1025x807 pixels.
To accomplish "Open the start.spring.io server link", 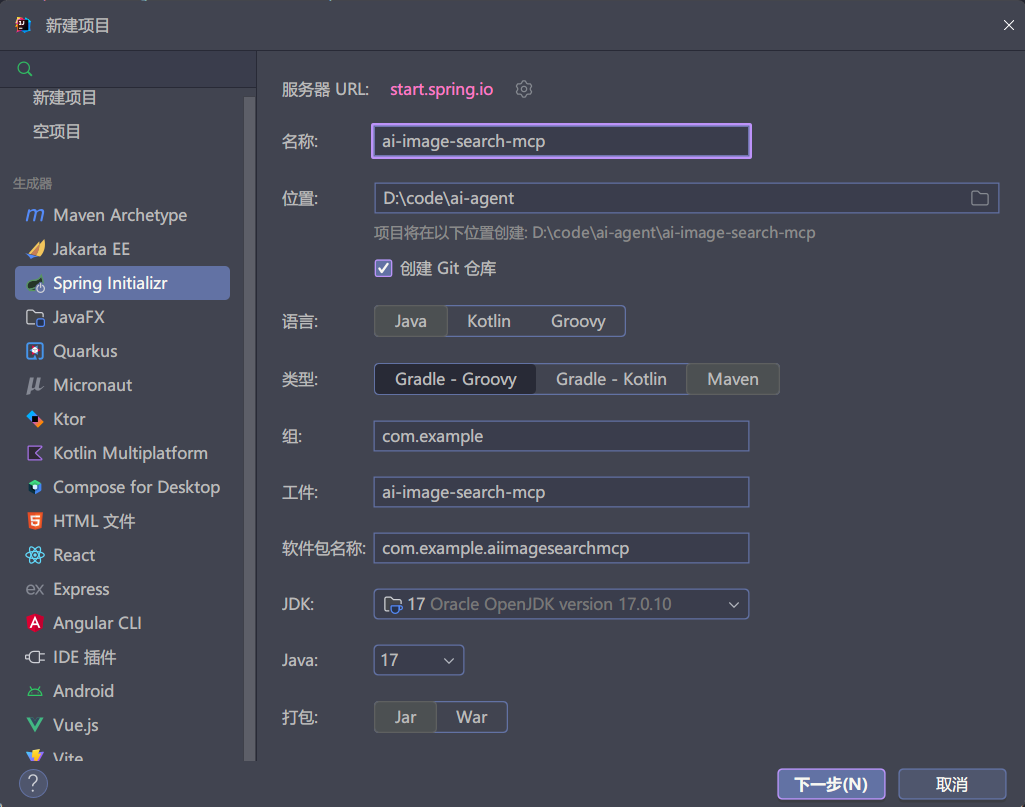I will click(441, 89).
